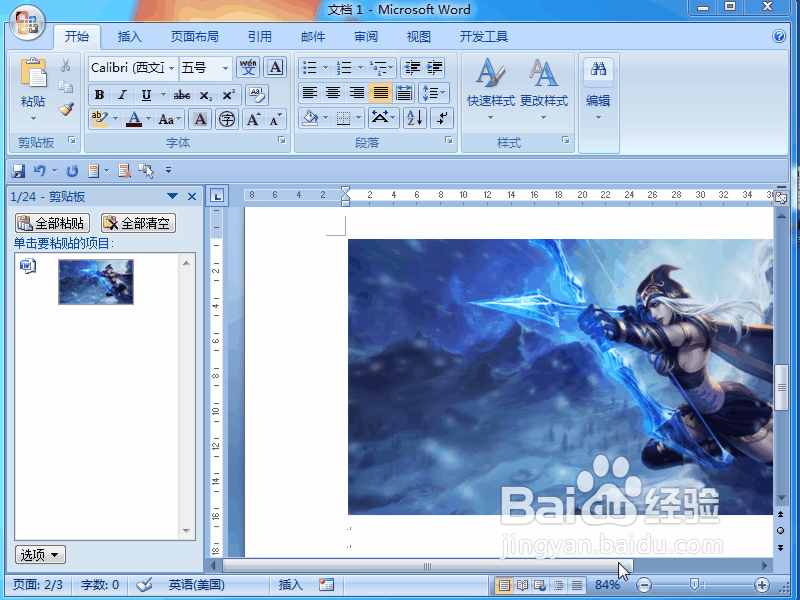Click the Undo icon
This screenshot has width=800, height=600.
coord(40,170)
